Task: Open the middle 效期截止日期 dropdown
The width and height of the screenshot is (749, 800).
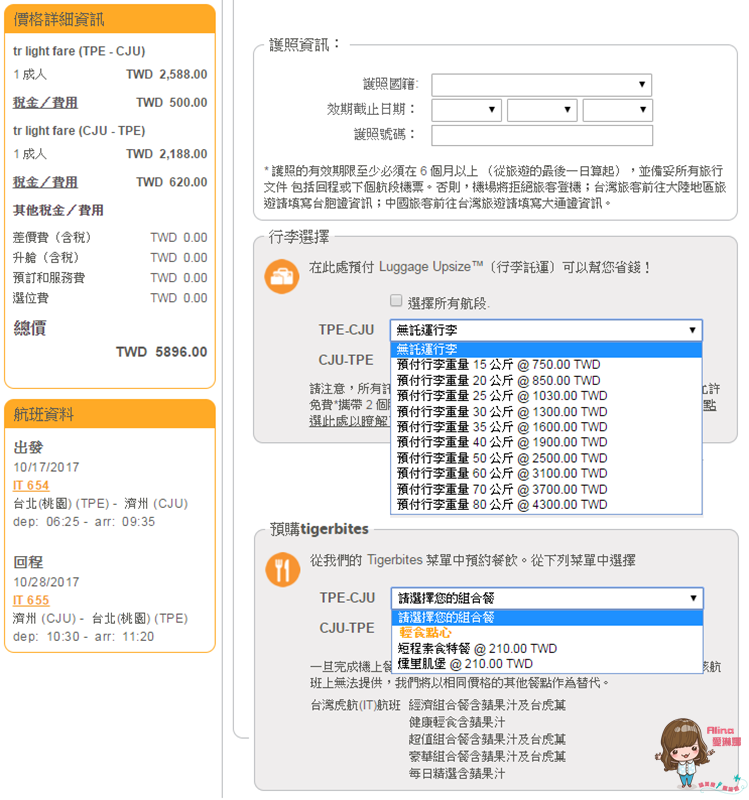Action: [x=542, y=110]
